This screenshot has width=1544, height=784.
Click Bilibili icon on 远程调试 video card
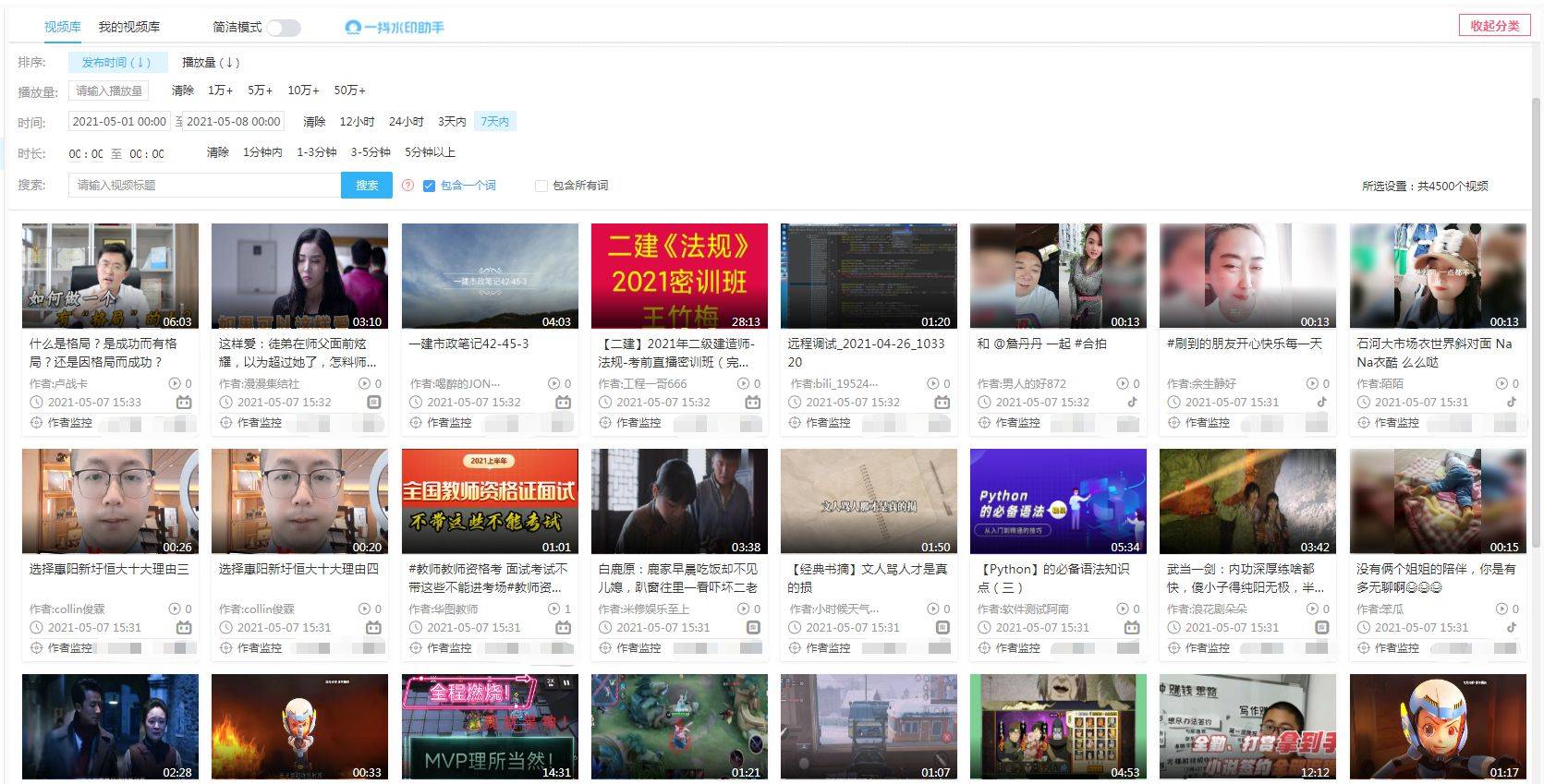[942, 403]
